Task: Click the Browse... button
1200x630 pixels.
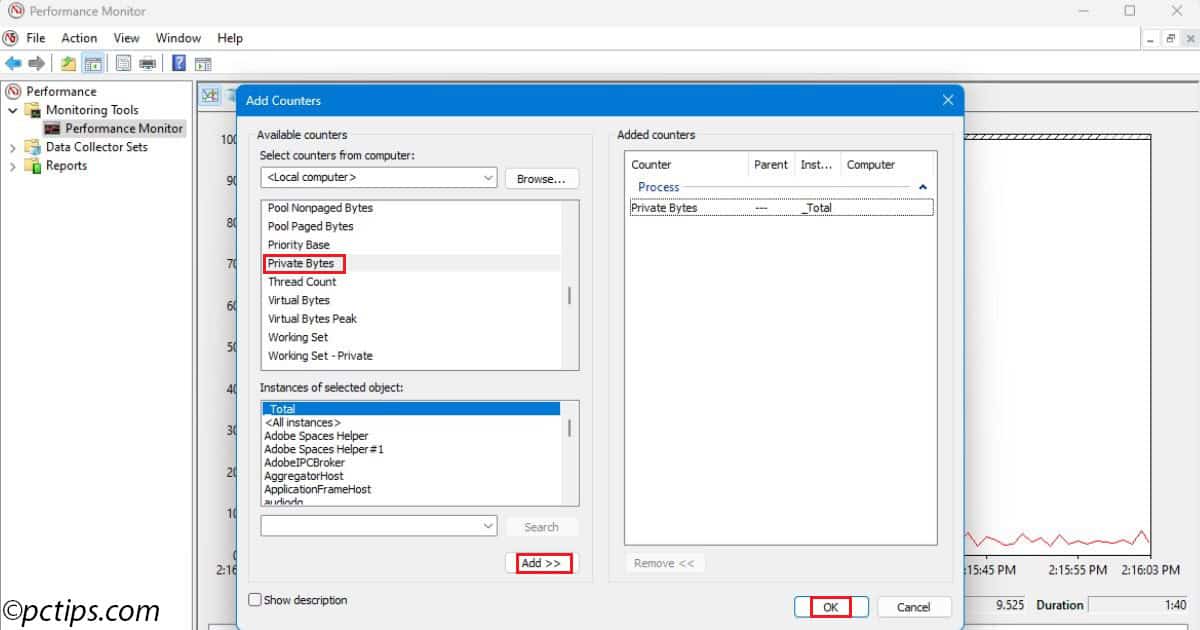Action: [541, 179]
